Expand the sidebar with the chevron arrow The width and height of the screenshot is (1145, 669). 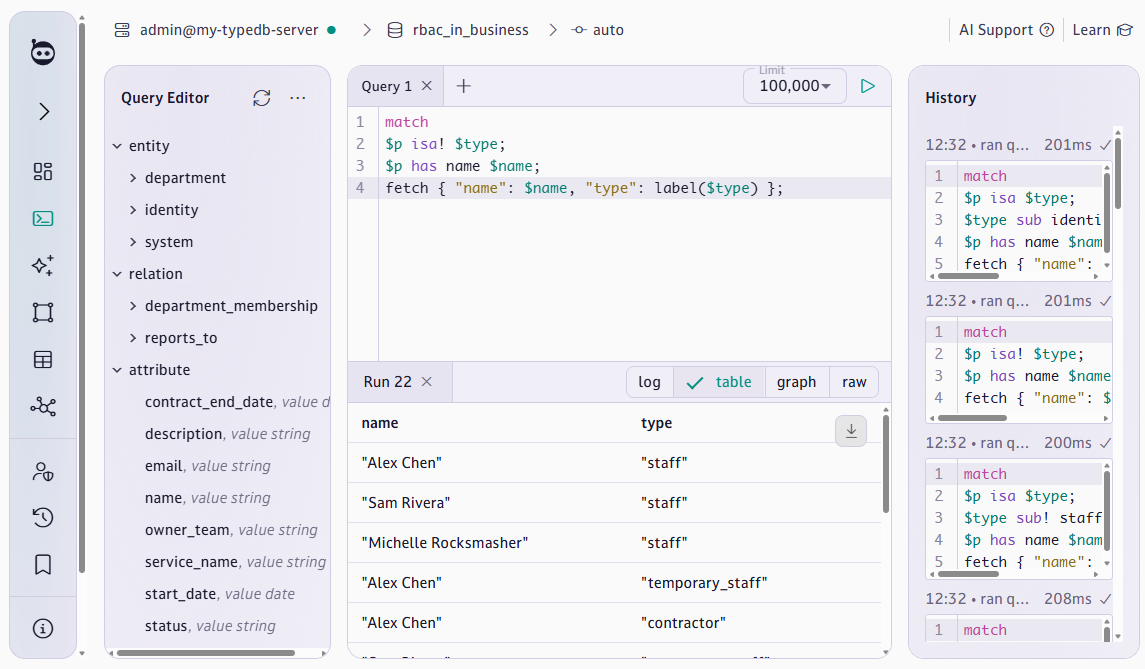tap(44, 111)
